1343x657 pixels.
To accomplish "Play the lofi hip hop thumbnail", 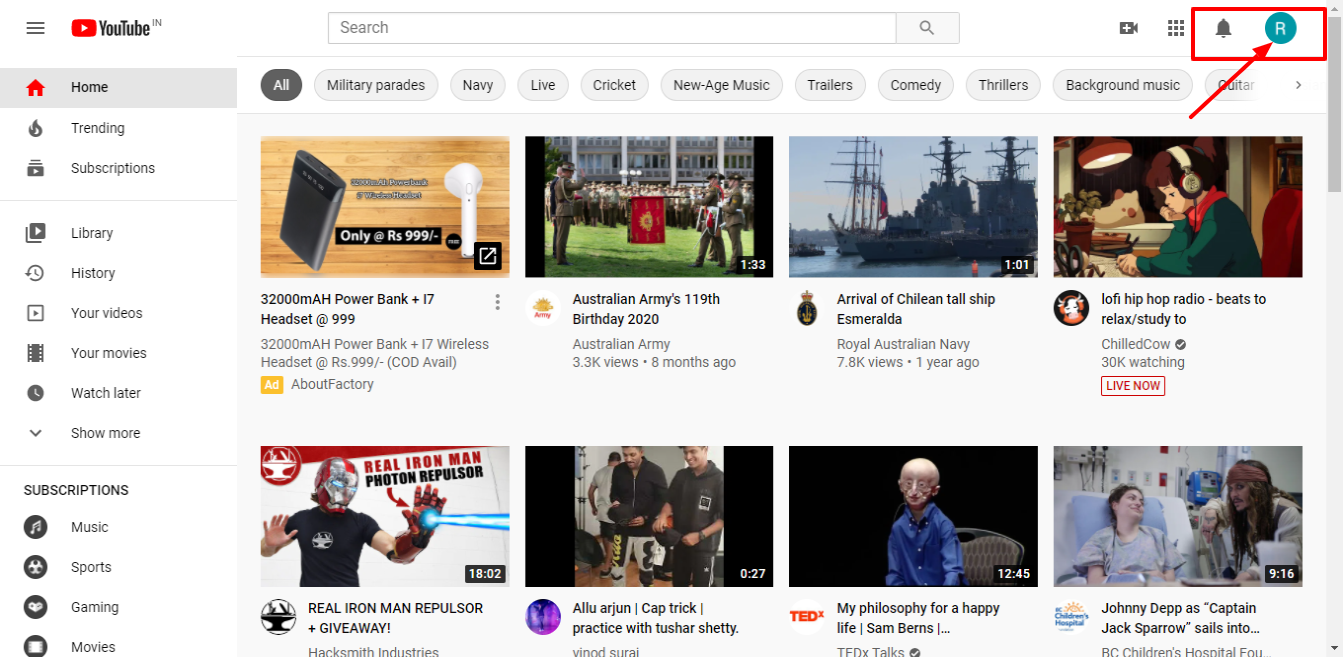I will pyautogui.click(x=1178, y=207).
